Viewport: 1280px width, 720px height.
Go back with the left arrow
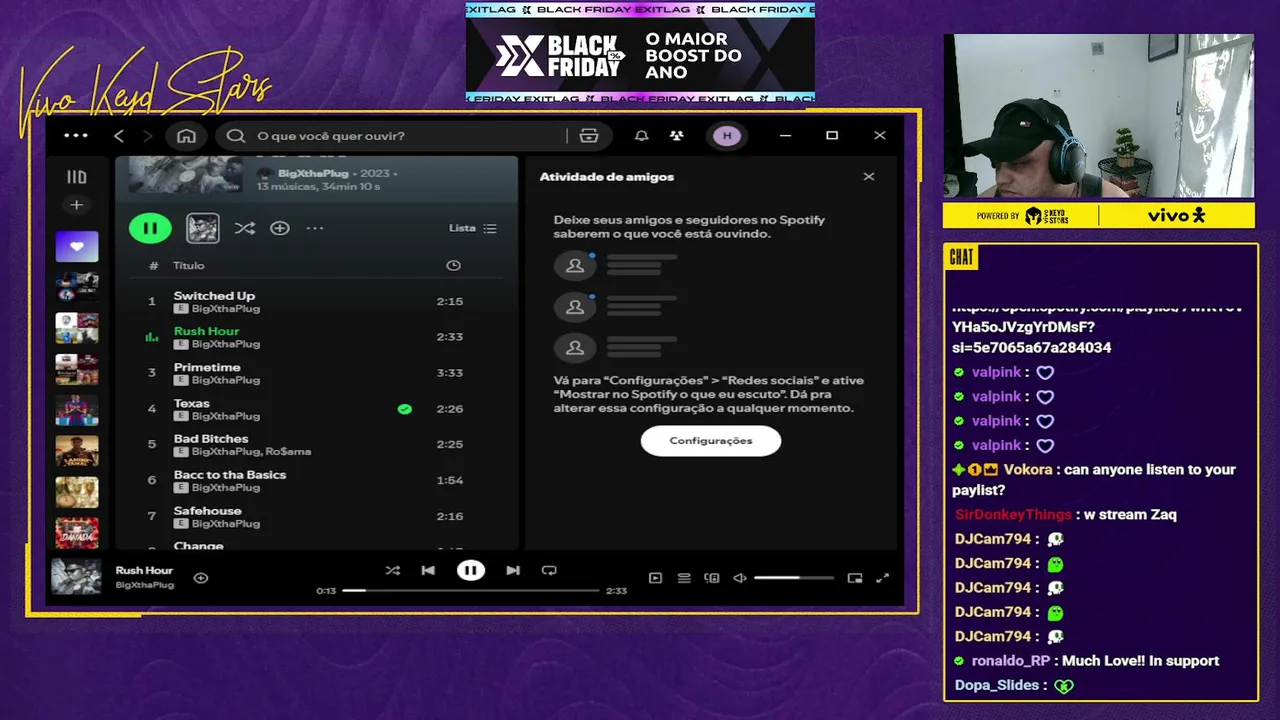tap(119, 136)
